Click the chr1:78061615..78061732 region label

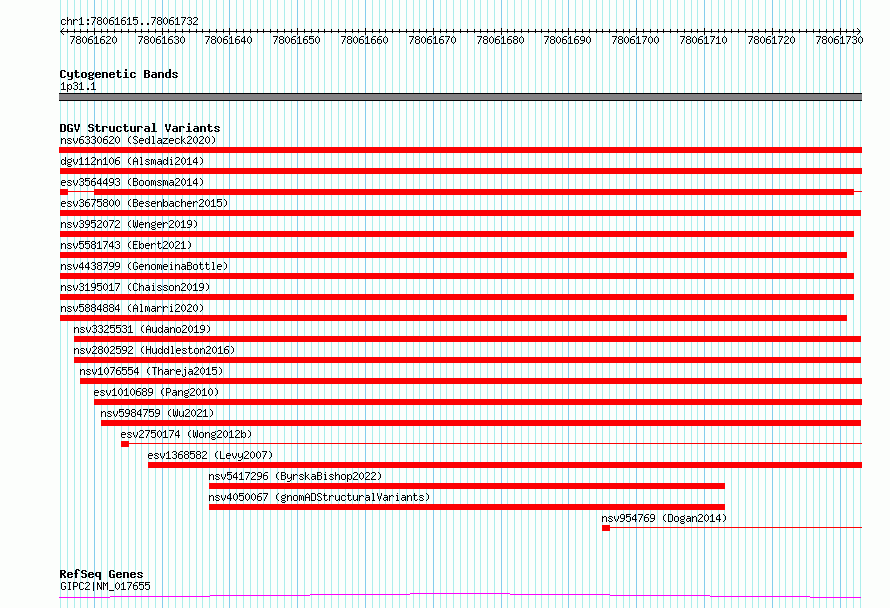(x=129, y=21)
